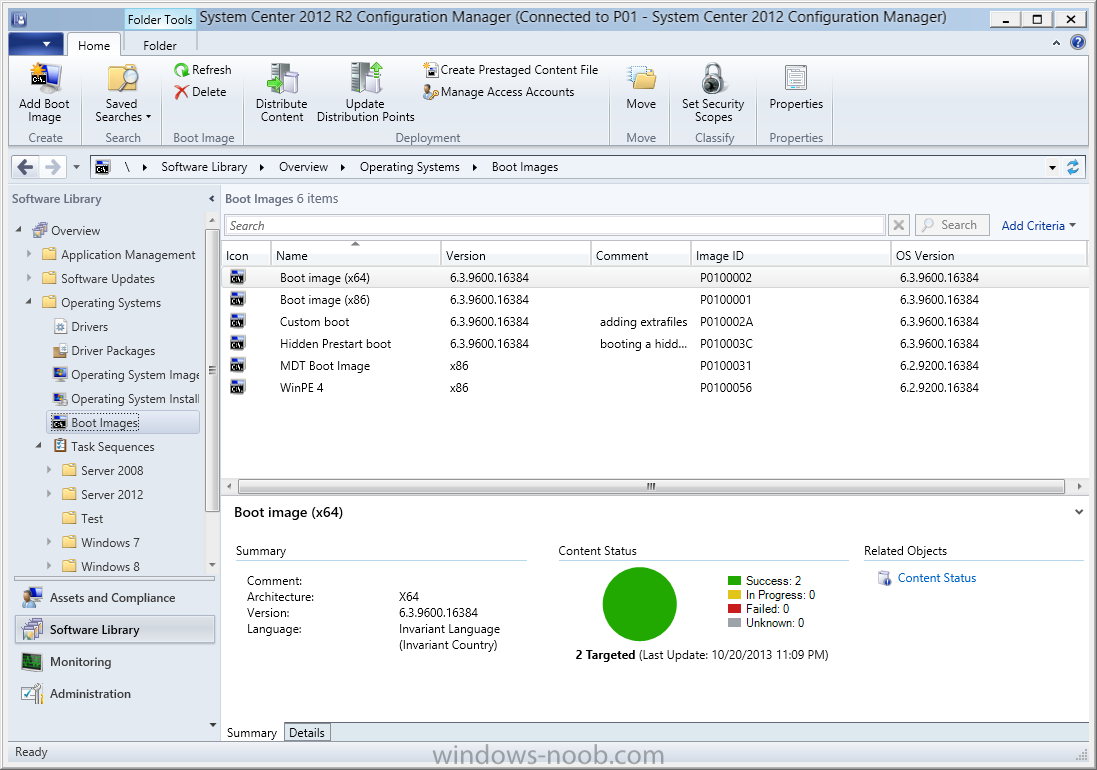Select the Hidden Prestart boot row
Image resolution: width=1097 pixels, height=770 pixels.
tap(655, 343)
